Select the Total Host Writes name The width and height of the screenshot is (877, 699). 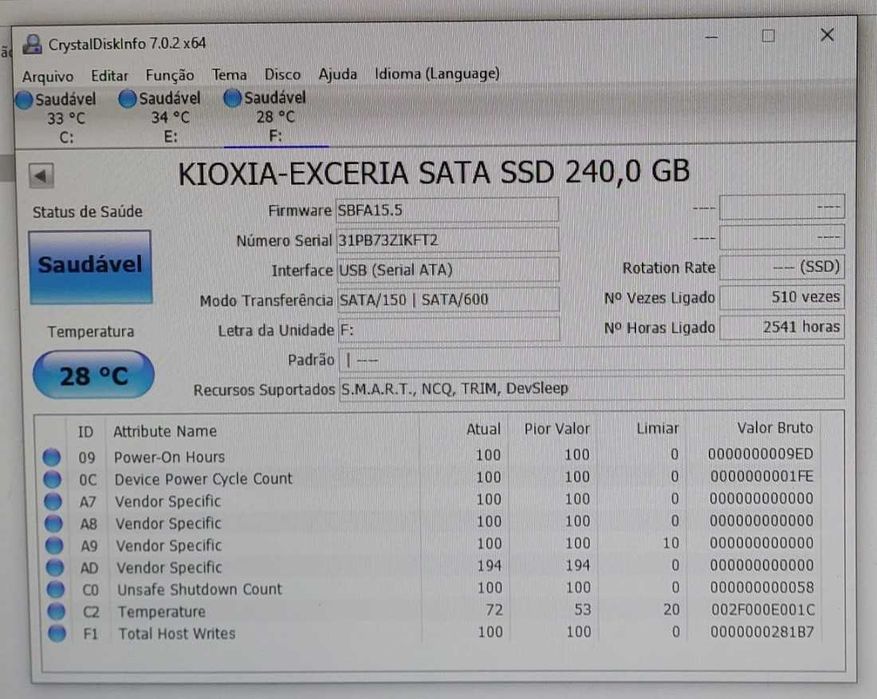point(177,634)
